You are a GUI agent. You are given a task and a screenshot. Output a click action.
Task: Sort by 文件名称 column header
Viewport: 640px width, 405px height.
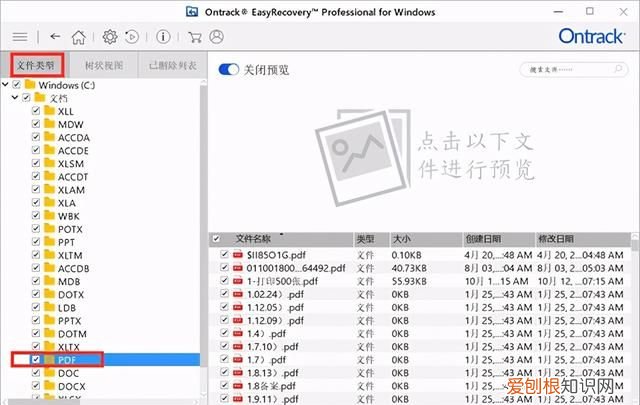click(x=253, y=239)
